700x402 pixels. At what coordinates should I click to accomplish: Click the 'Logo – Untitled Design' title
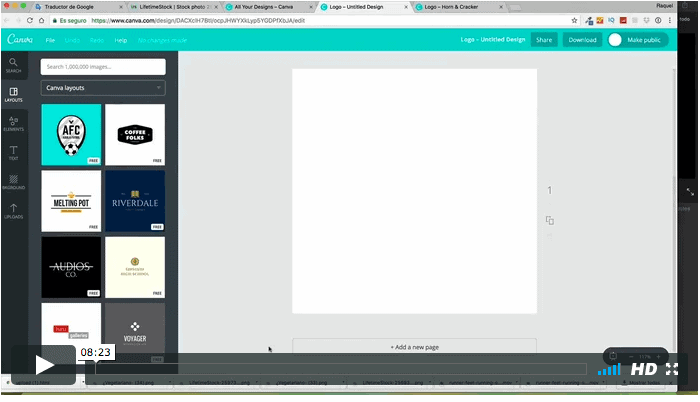(493, 39)
